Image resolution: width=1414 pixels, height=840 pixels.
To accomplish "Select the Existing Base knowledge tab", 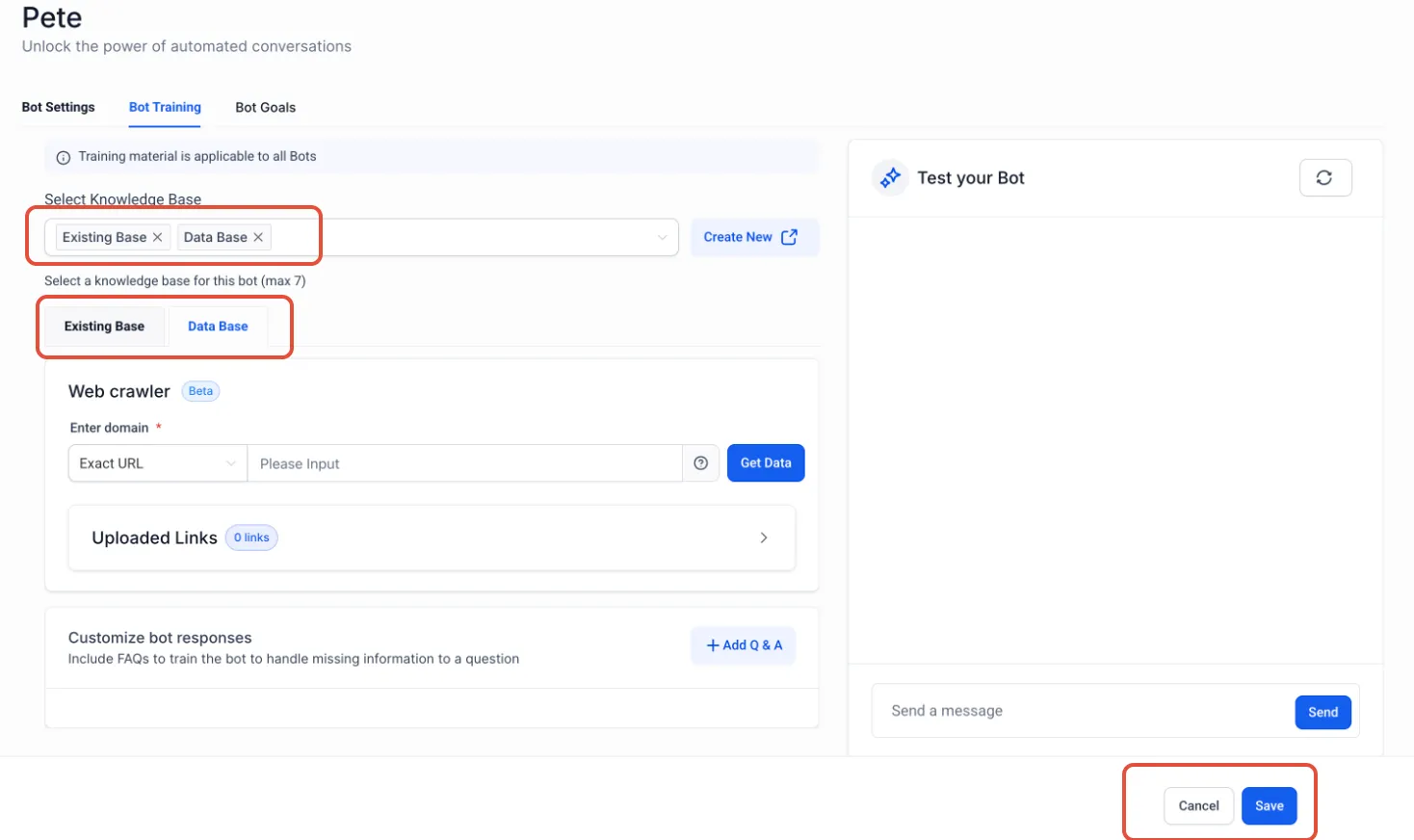I will tap(104, 327).
